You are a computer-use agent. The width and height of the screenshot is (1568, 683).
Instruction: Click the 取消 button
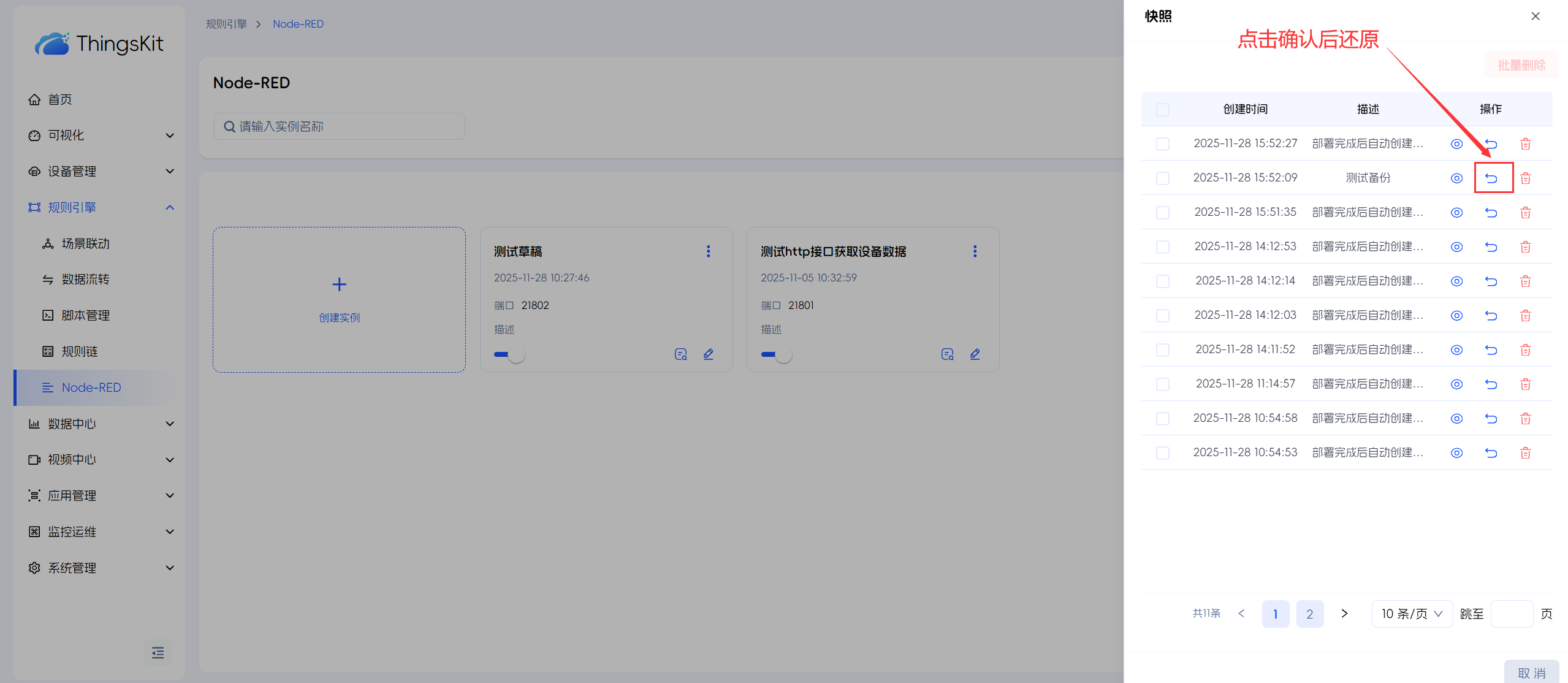(x=1531, y=673)
